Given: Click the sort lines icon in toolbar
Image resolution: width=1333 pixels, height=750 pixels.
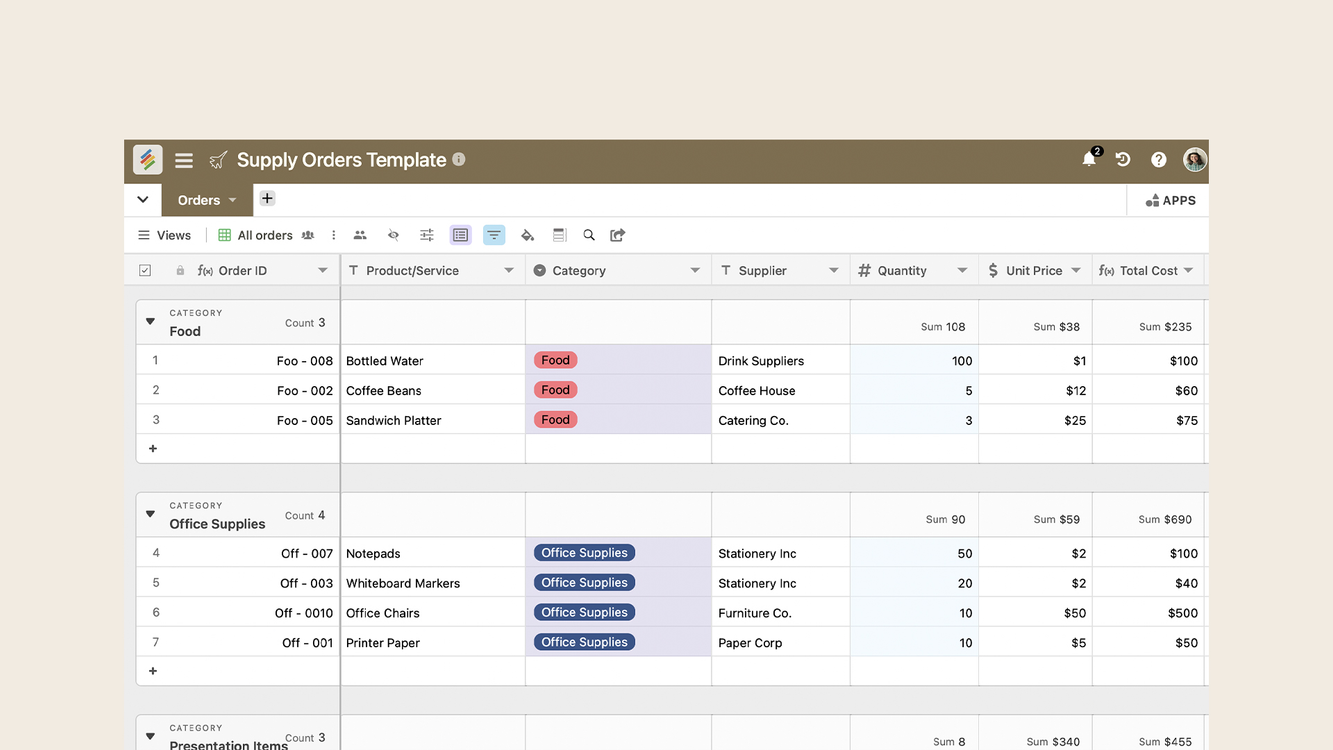Looking at the screenshot, I should point(494,235).
